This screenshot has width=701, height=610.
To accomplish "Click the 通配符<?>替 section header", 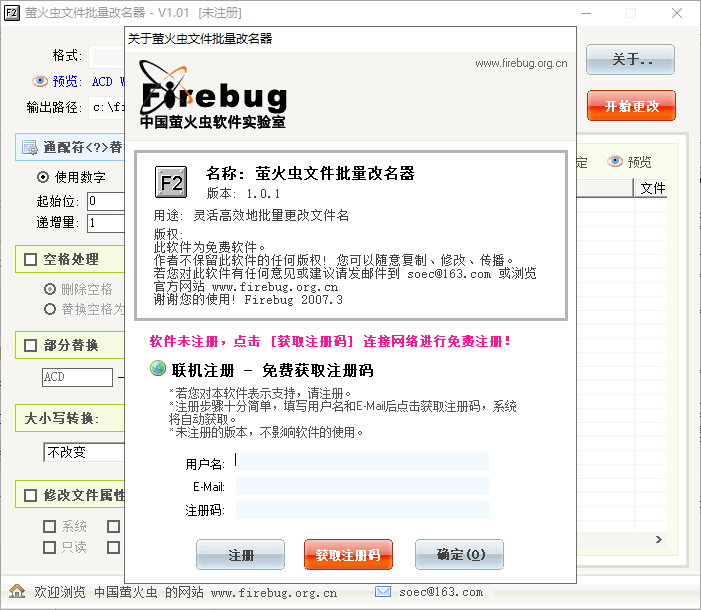I will [x=70, y=147].
